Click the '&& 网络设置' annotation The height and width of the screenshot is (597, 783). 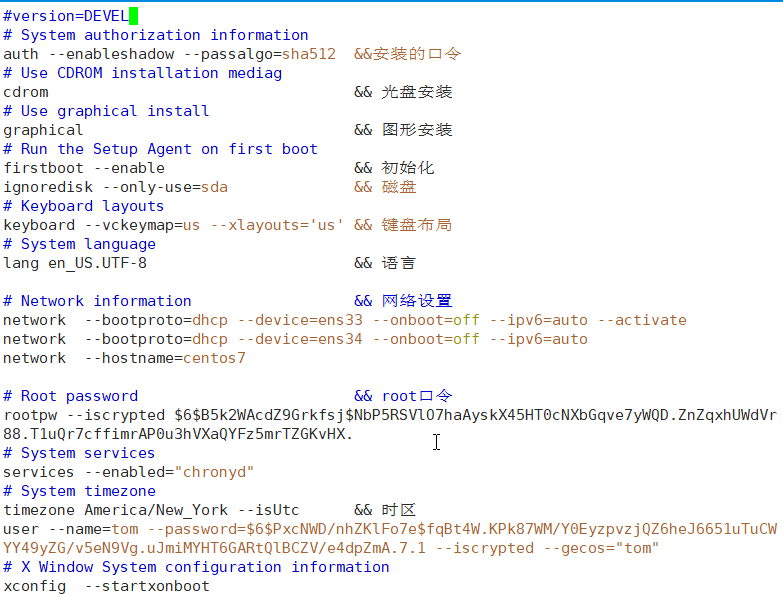point(403,300)
